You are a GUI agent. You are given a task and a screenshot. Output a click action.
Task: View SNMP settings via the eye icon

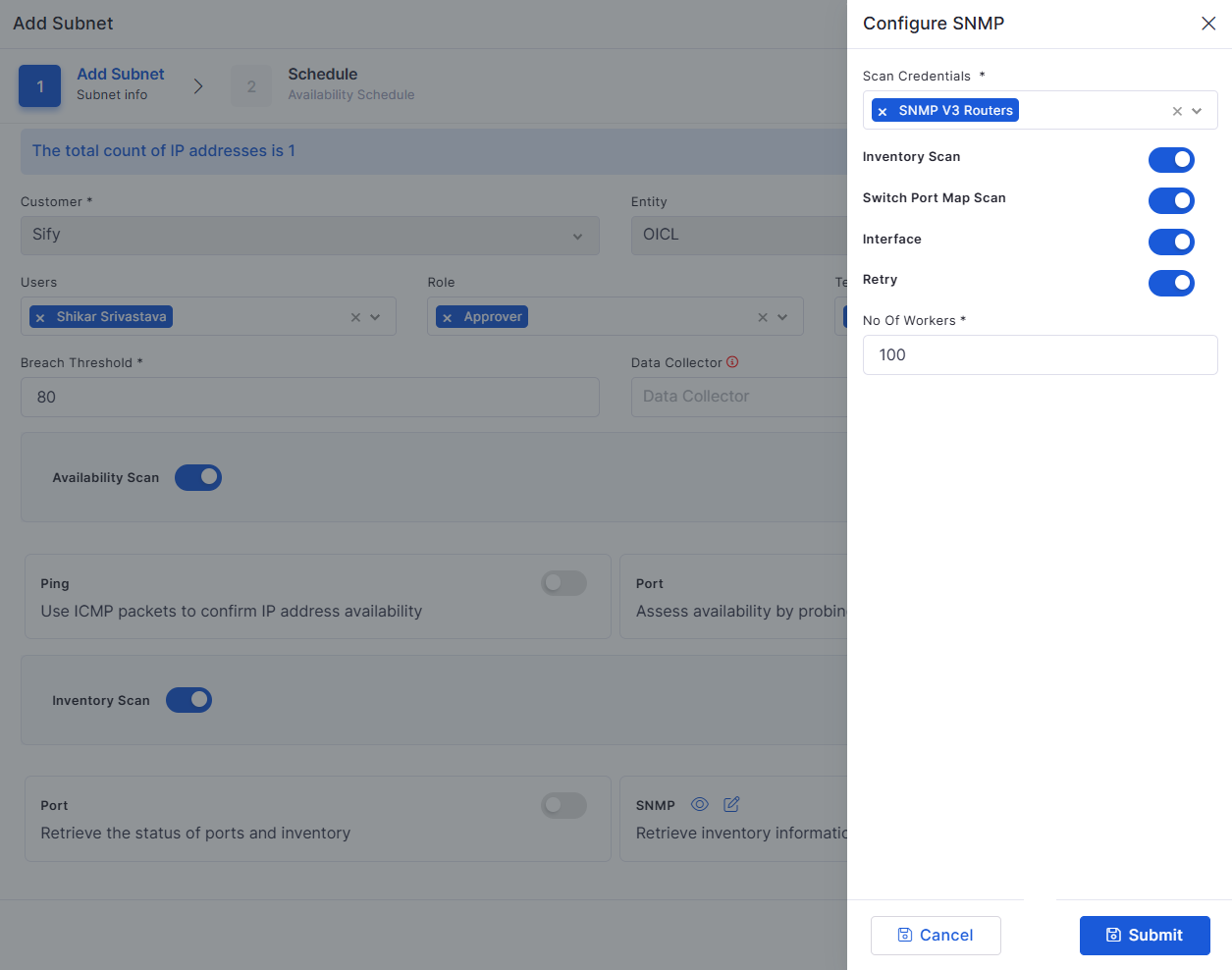click(700, 804)
